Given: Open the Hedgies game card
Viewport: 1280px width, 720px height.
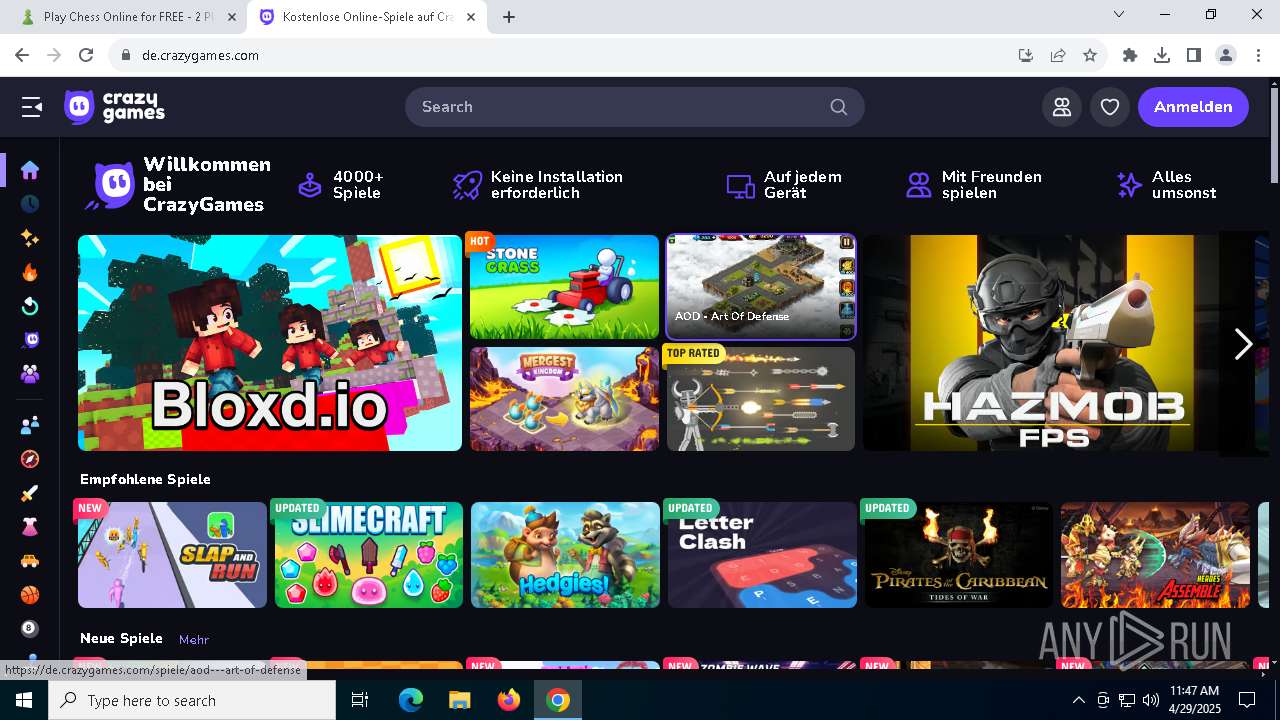Looking at the screenshot, I should (565, 555).
